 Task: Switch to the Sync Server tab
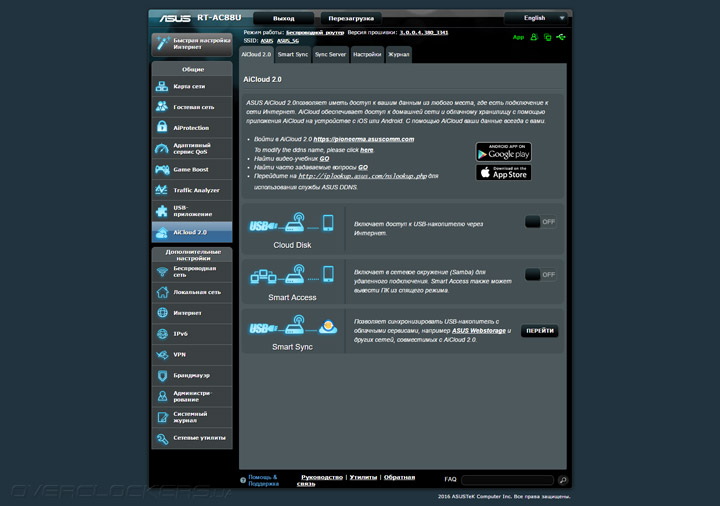(331, 55)
